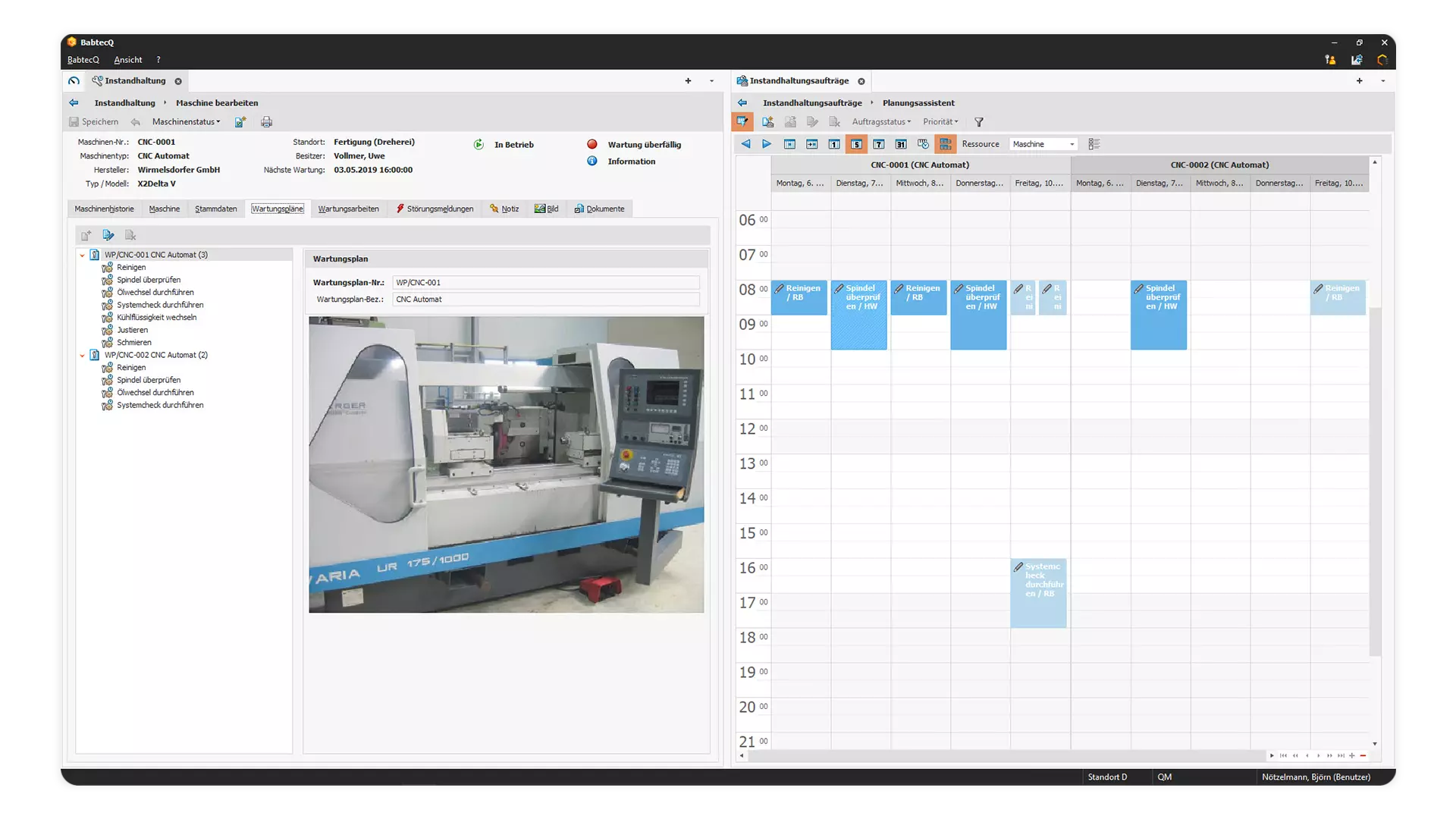Viewport: 1456px width, 819px height.
Task: Click the Wartungsplan-Bez. input field
Action: point(545,299)
